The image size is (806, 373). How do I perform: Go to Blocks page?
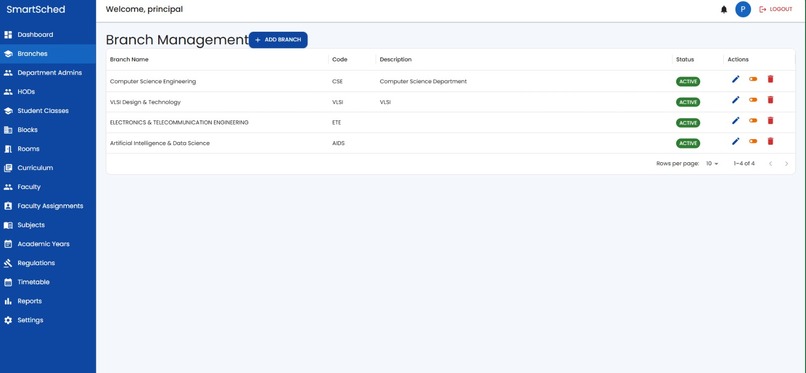[48, 130]
